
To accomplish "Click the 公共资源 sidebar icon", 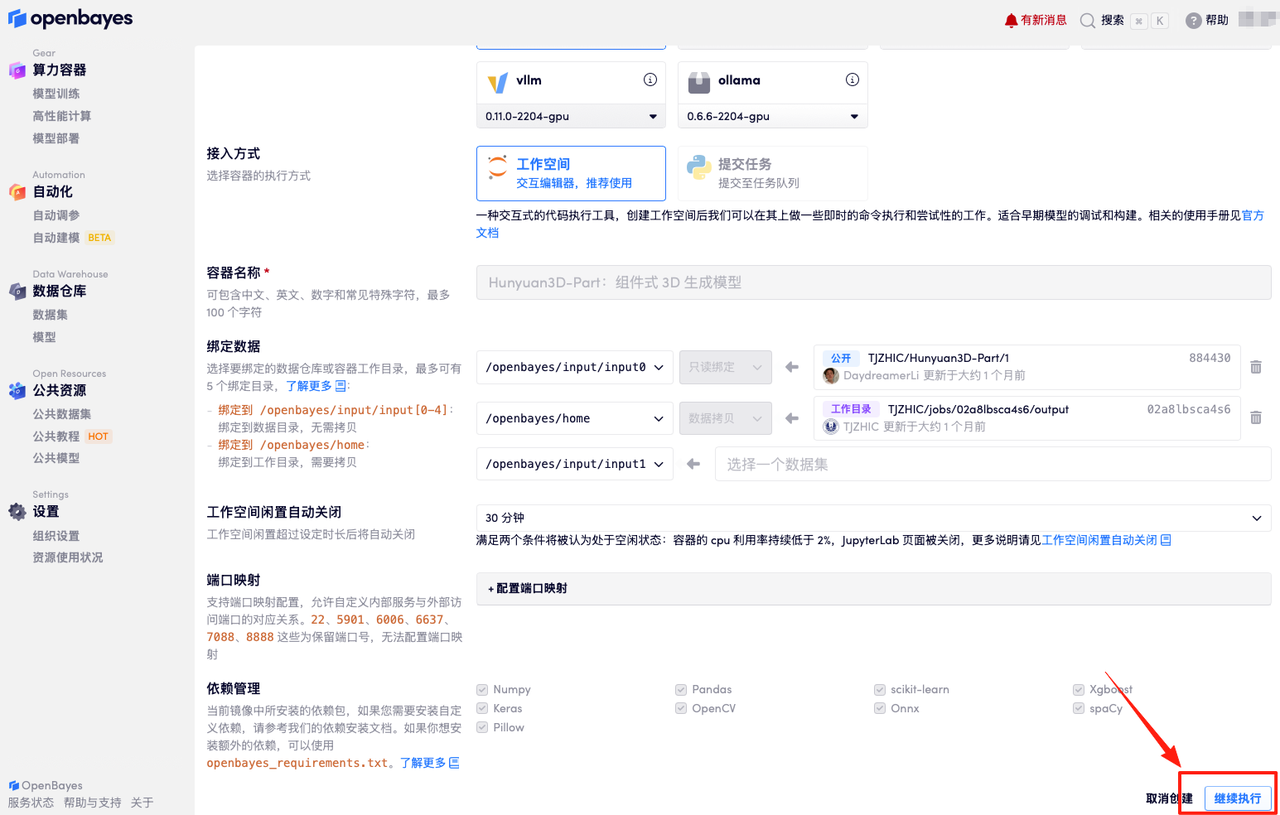I will (17, 391).
